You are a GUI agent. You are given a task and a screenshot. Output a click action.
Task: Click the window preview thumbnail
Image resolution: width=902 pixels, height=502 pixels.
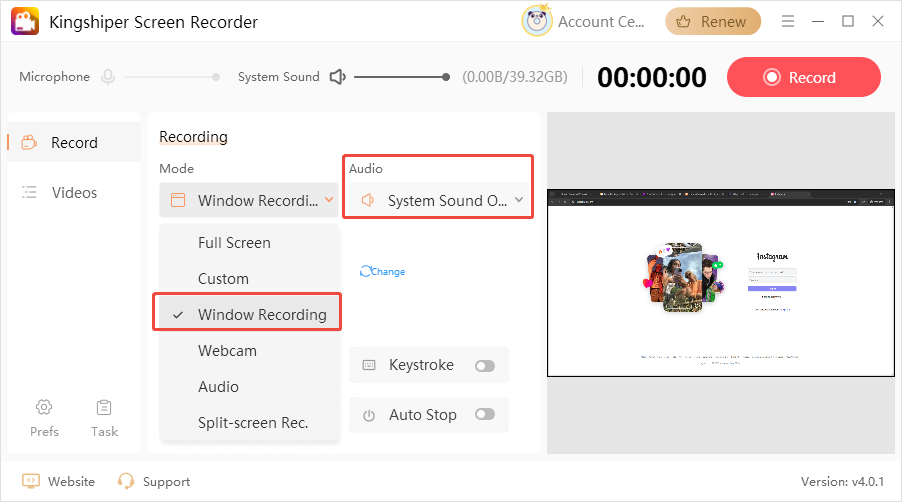[x=721, y=283]
